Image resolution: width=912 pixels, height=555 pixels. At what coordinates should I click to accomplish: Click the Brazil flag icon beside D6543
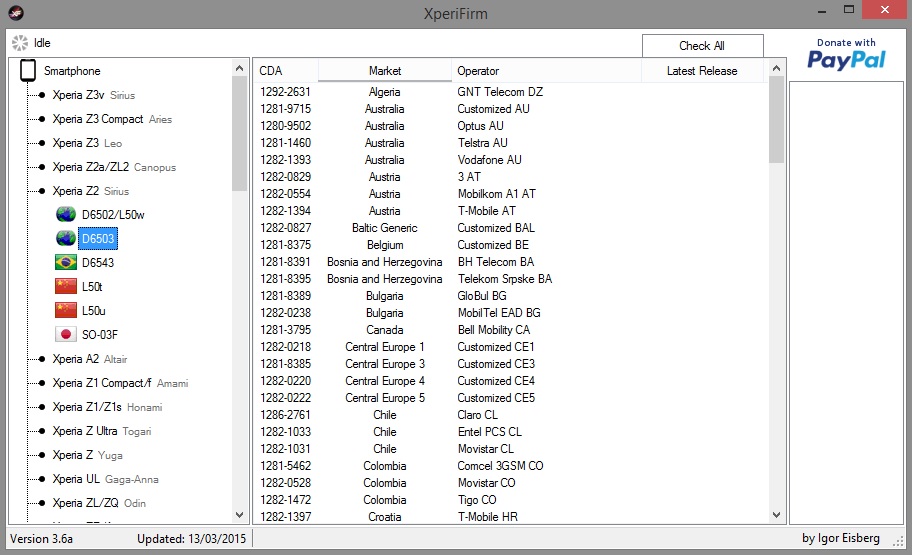coord(66,262)
